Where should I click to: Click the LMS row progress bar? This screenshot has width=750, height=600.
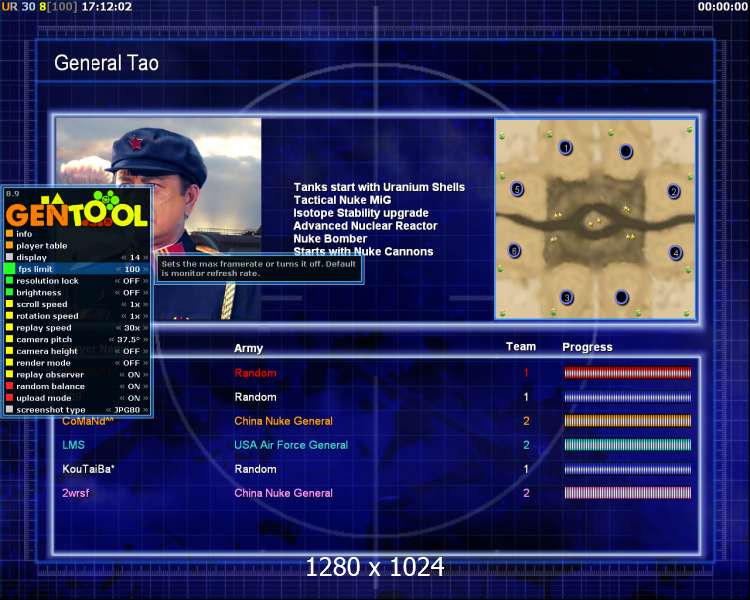(628, 444)
